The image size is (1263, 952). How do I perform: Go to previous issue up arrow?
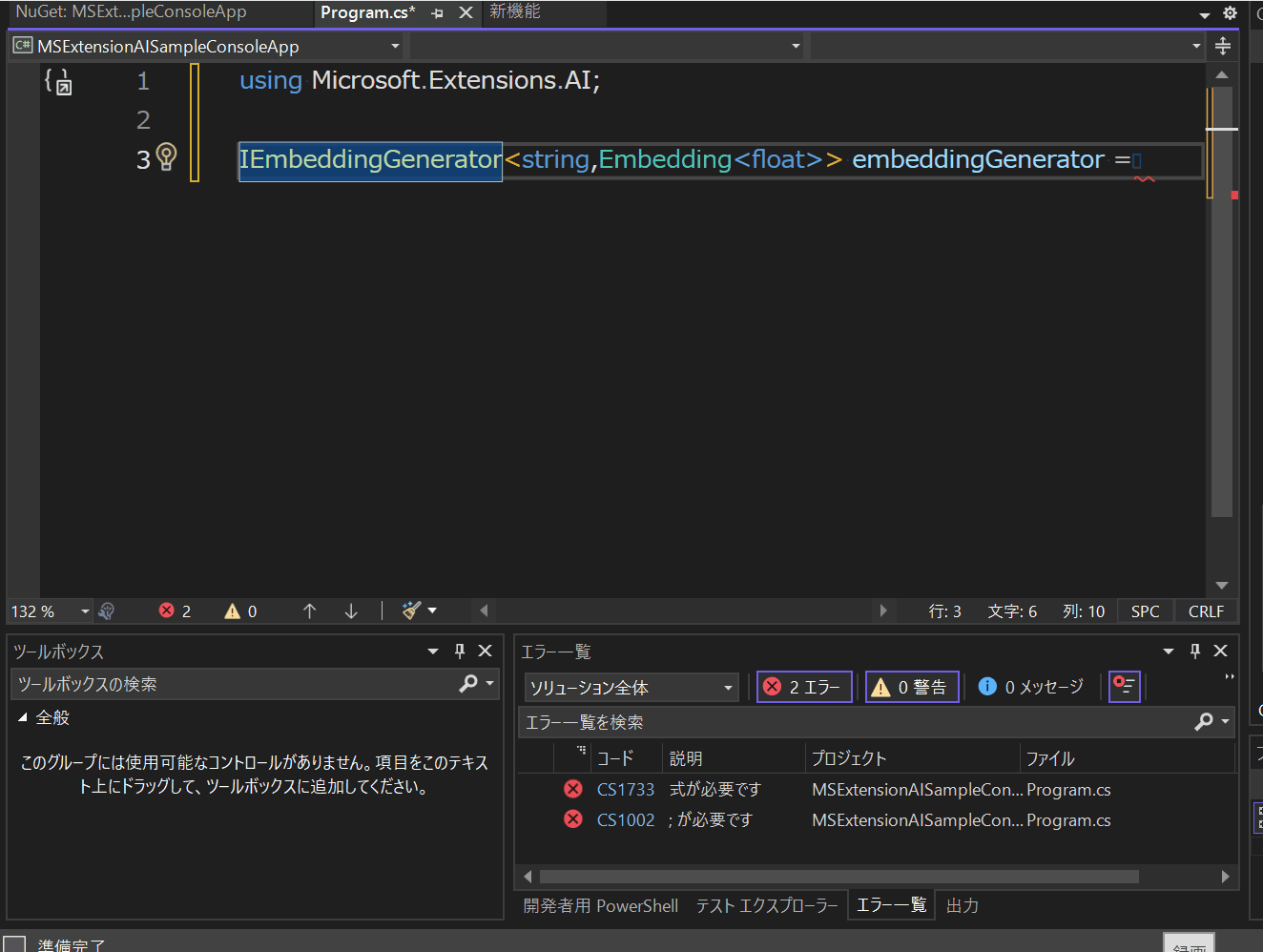[x=309, y=611]
